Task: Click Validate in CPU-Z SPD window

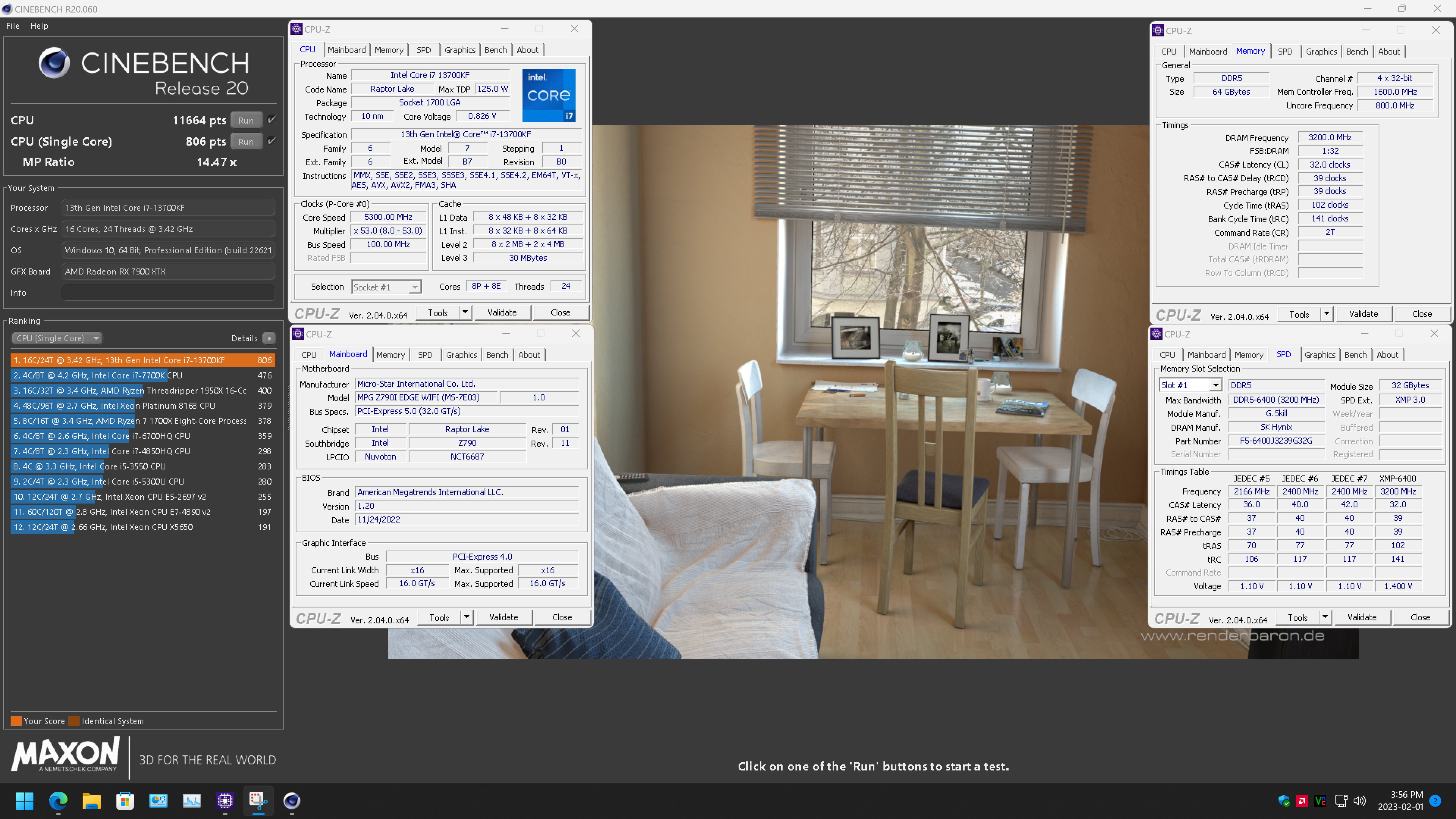Action: [x=1362, y=617]
